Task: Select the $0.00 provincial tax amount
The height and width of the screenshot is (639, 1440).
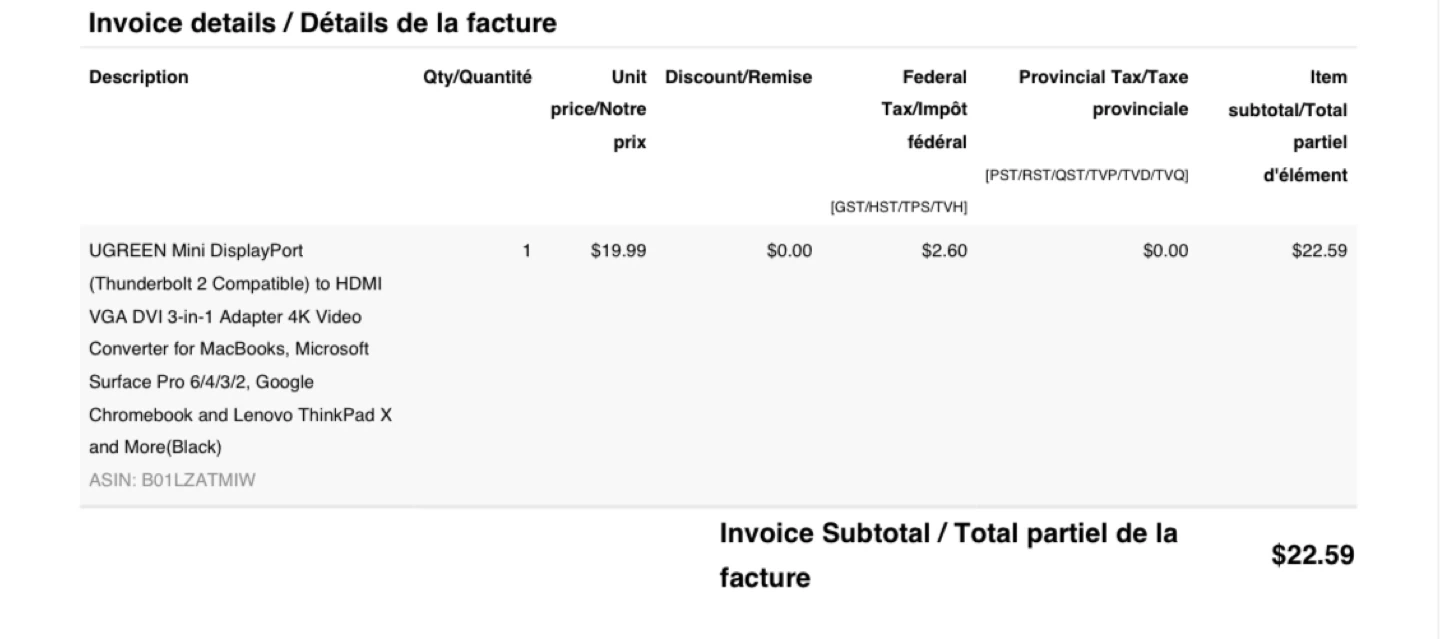Action: click(x=1165, y=251)
